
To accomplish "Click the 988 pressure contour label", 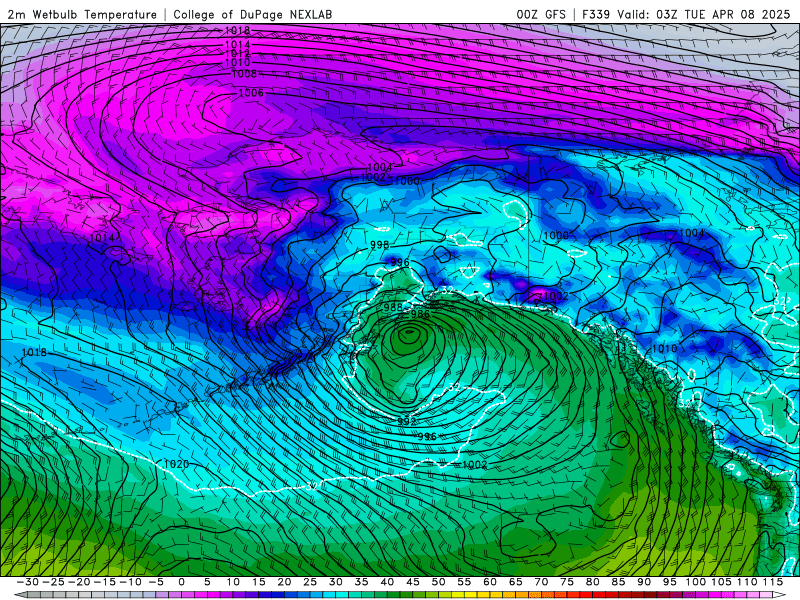I will point(393,307).
